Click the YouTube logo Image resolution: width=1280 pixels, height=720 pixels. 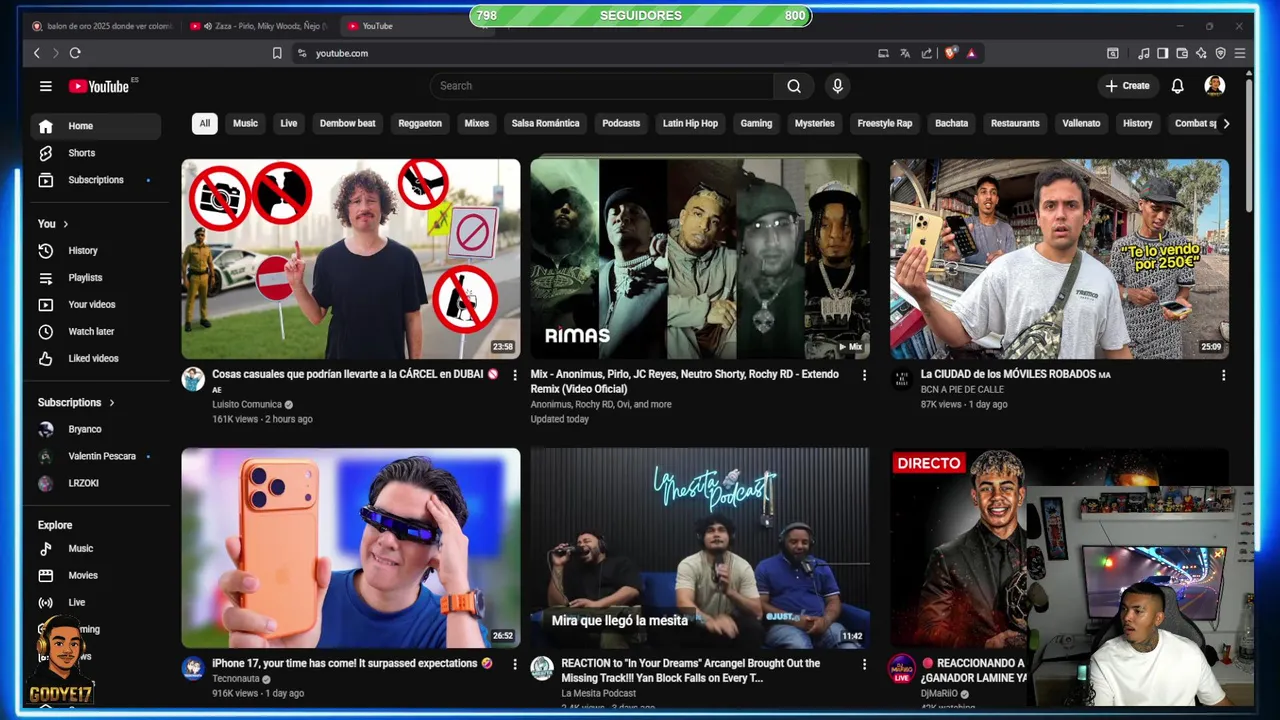[99, 86]
